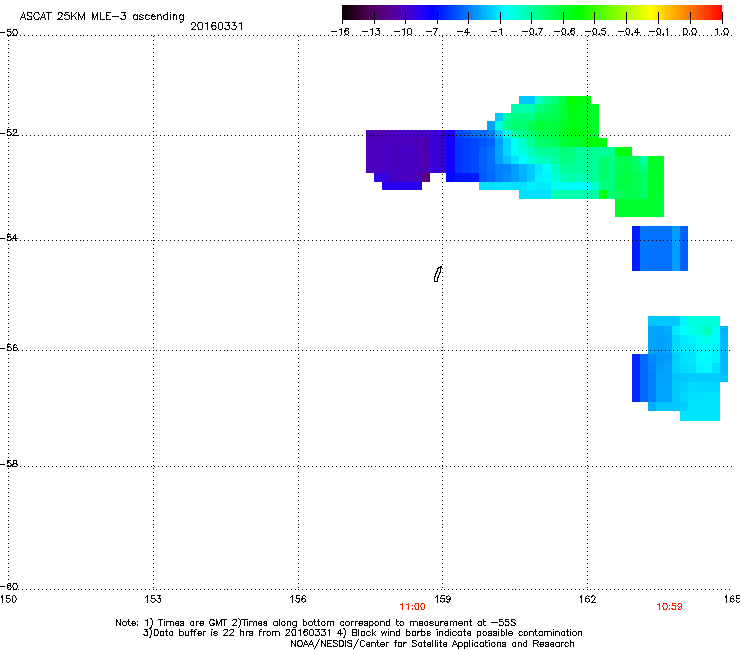The image size is (740, 650).
Task: Click the colorbar label 0.0
Action: click(x=690, y=32)
